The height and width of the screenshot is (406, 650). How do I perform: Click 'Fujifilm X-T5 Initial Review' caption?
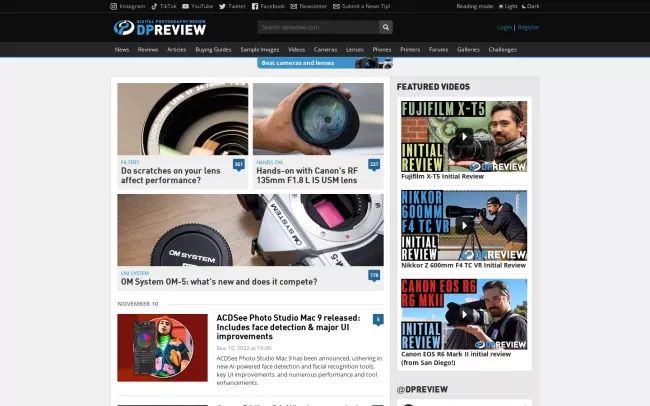click(x=442, y=177)
